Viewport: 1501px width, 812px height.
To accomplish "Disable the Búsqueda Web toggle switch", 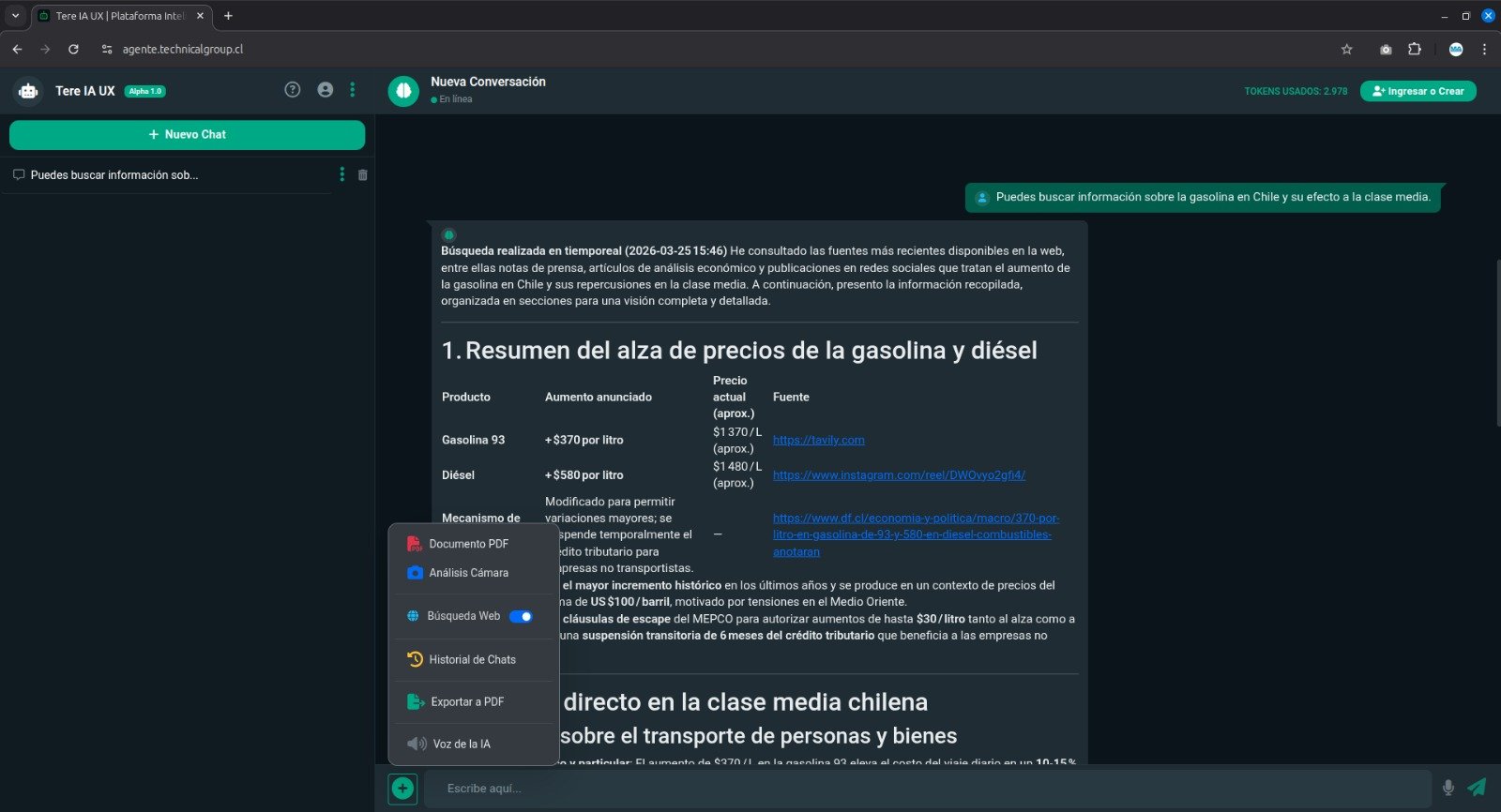I will click(521, 616).
